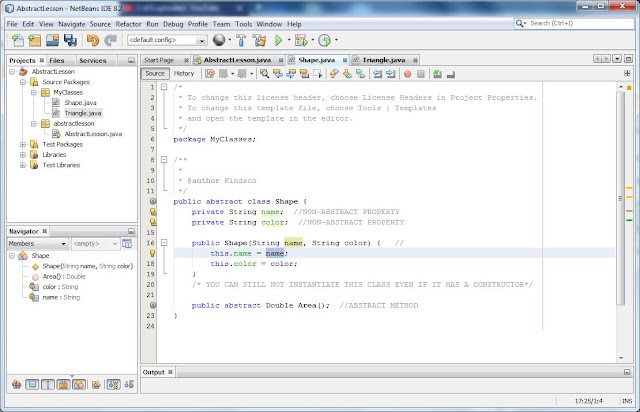Screen dimensions: 640x412
Task: Toggle Highlight Search icon
Action: (304, 73)
